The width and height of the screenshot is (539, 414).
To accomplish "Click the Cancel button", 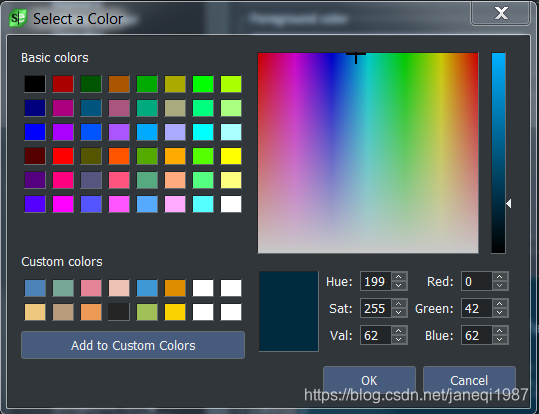I will pos(469,380).
